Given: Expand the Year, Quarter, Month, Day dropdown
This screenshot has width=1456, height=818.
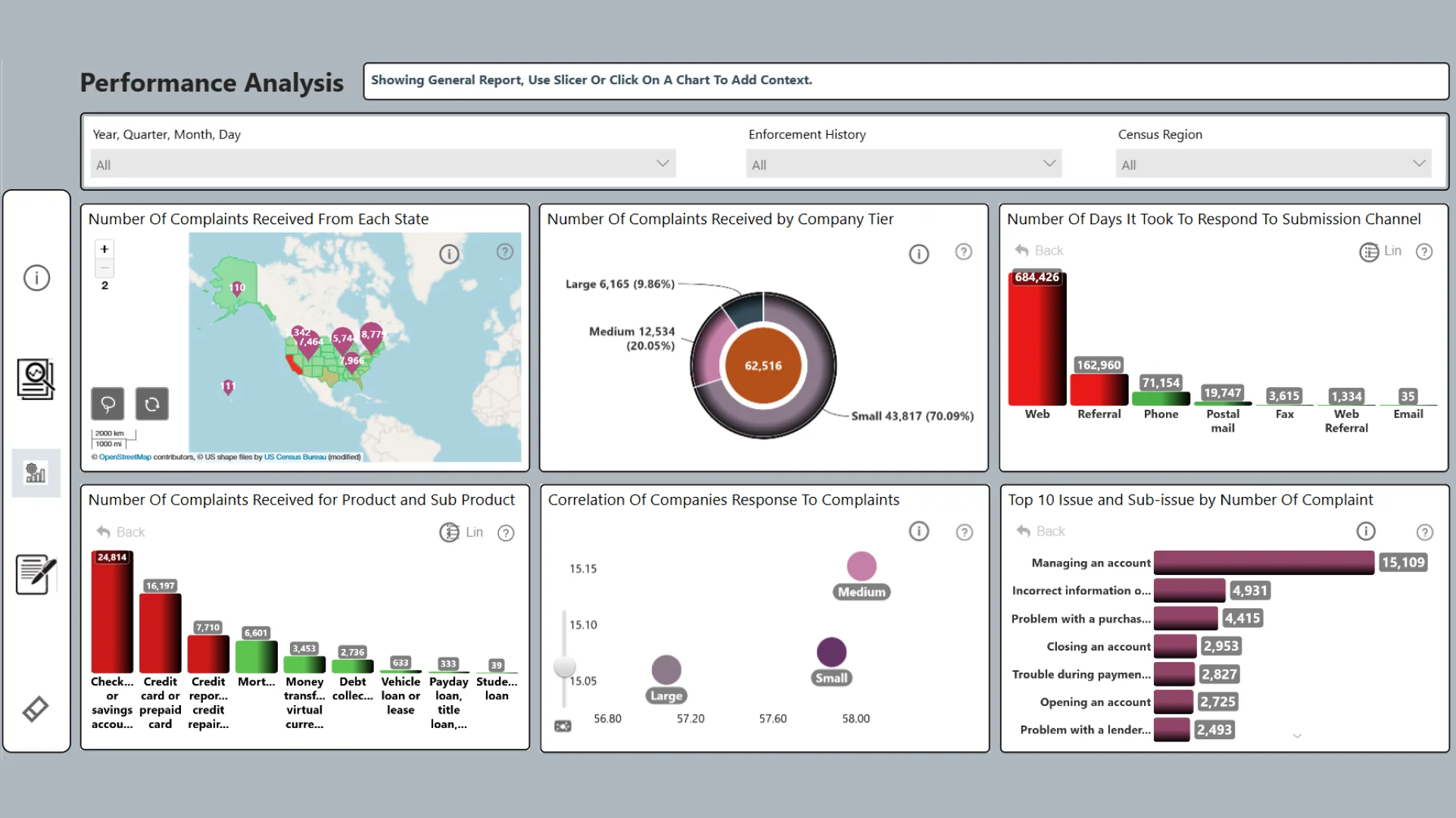Looking at the screenshot, I should coord(382,164).
